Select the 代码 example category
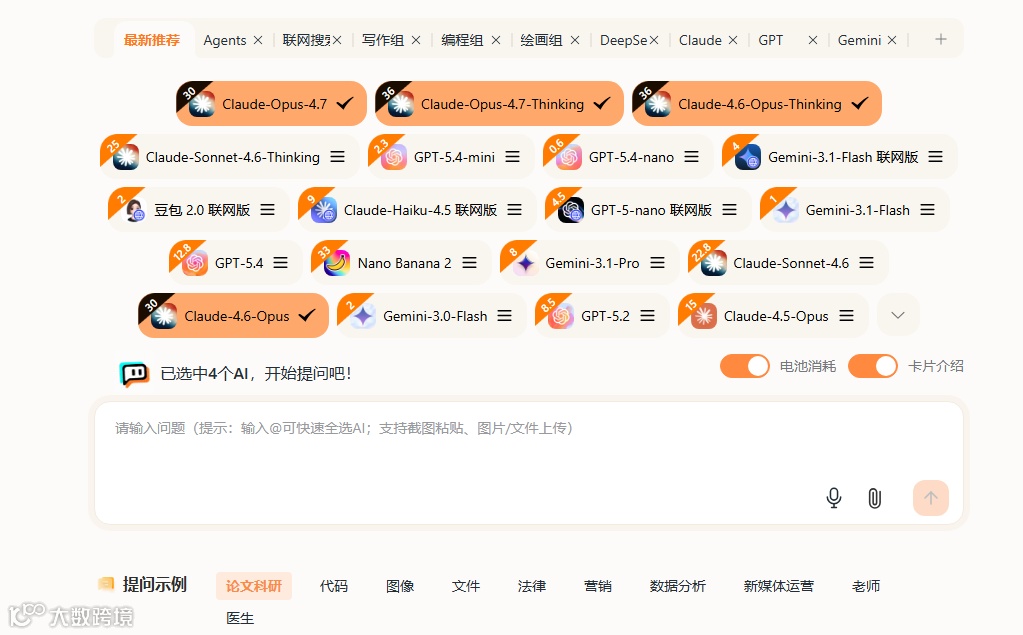 (x=333, y=586)
